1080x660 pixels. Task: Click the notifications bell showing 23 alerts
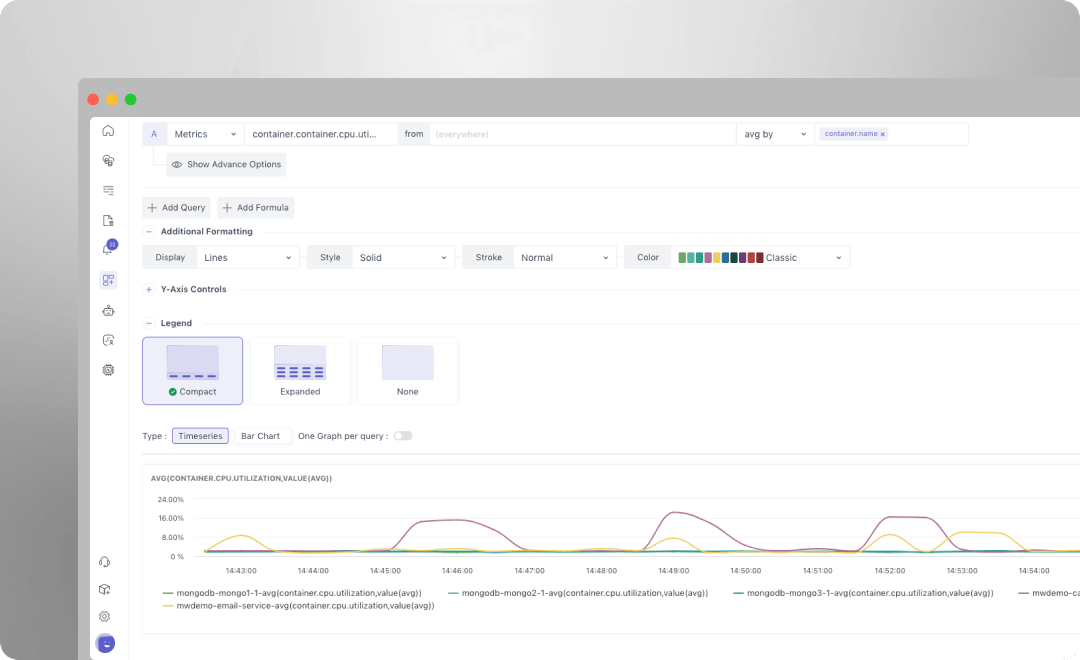(x=107, y=250)
